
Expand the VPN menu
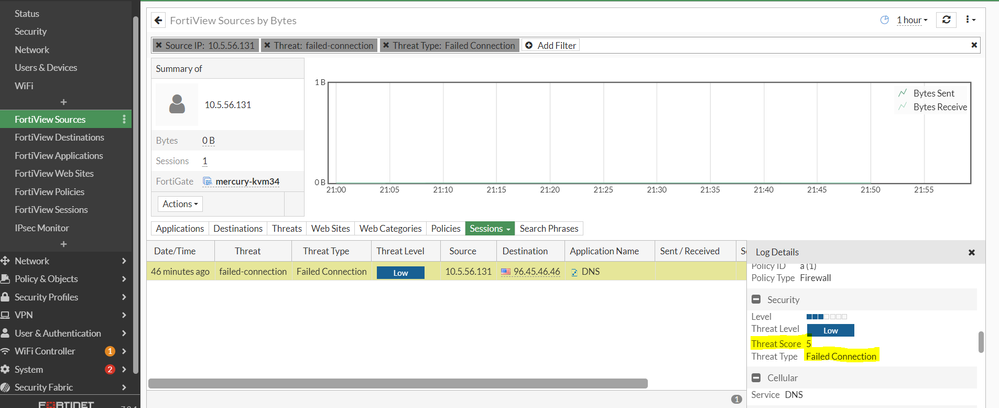click(64, 315)
